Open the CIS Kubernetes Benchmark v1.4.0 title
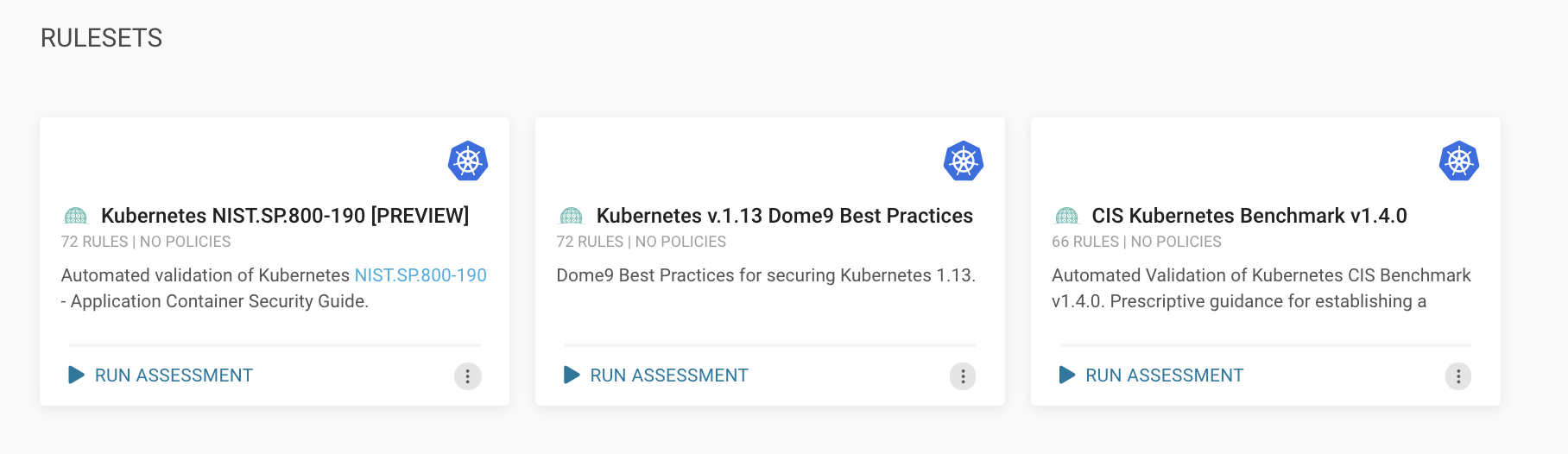The height and width of the screenshot is (454, 1568). pyautogui.click(x=1249, y=216)
